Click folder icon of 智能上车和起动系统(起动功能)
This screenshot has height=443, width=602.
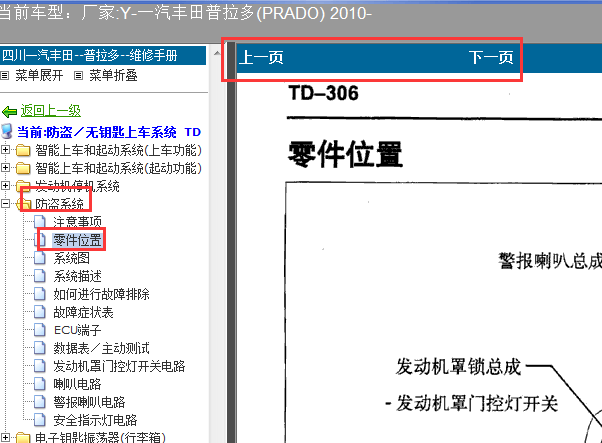tap(23, 168)
